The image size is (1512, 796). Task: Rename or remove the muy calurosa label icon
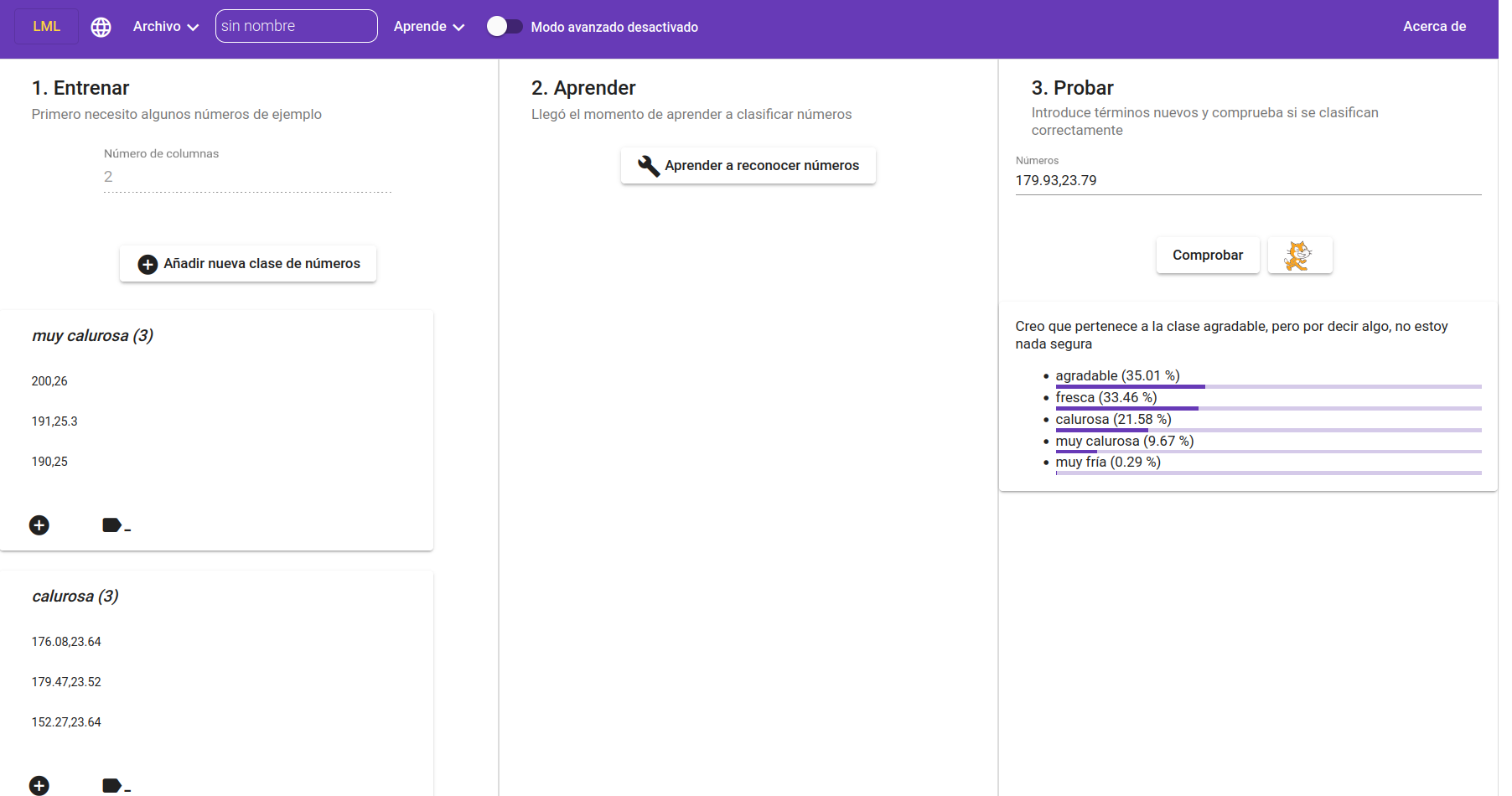coord(115,525)
